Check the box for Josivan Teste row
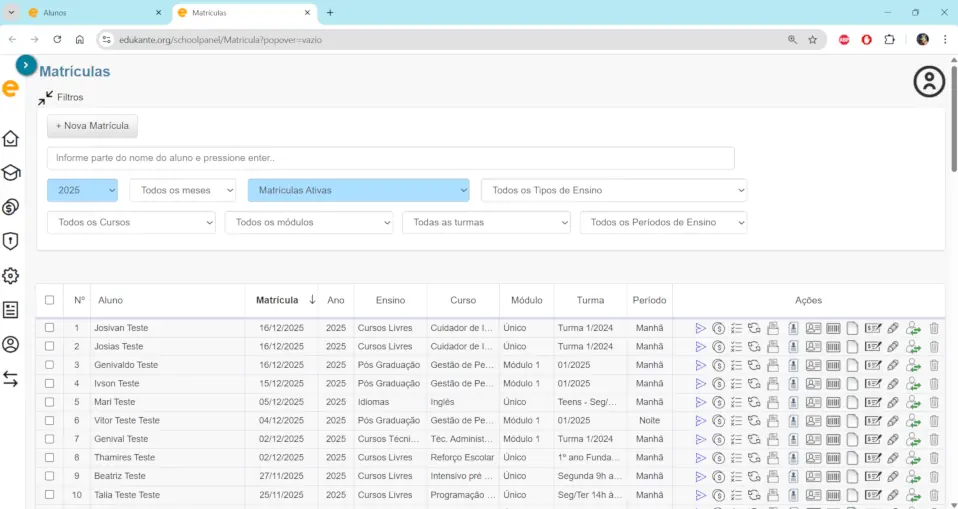The height and width of the screenshot is (509, 958). 49,328
